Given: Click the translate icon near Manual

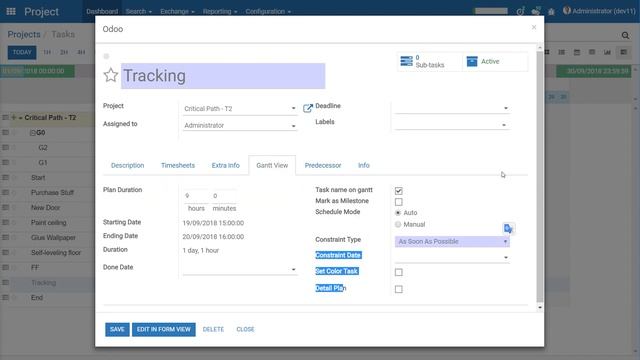Looking at the screenshot, I should 508,229.
